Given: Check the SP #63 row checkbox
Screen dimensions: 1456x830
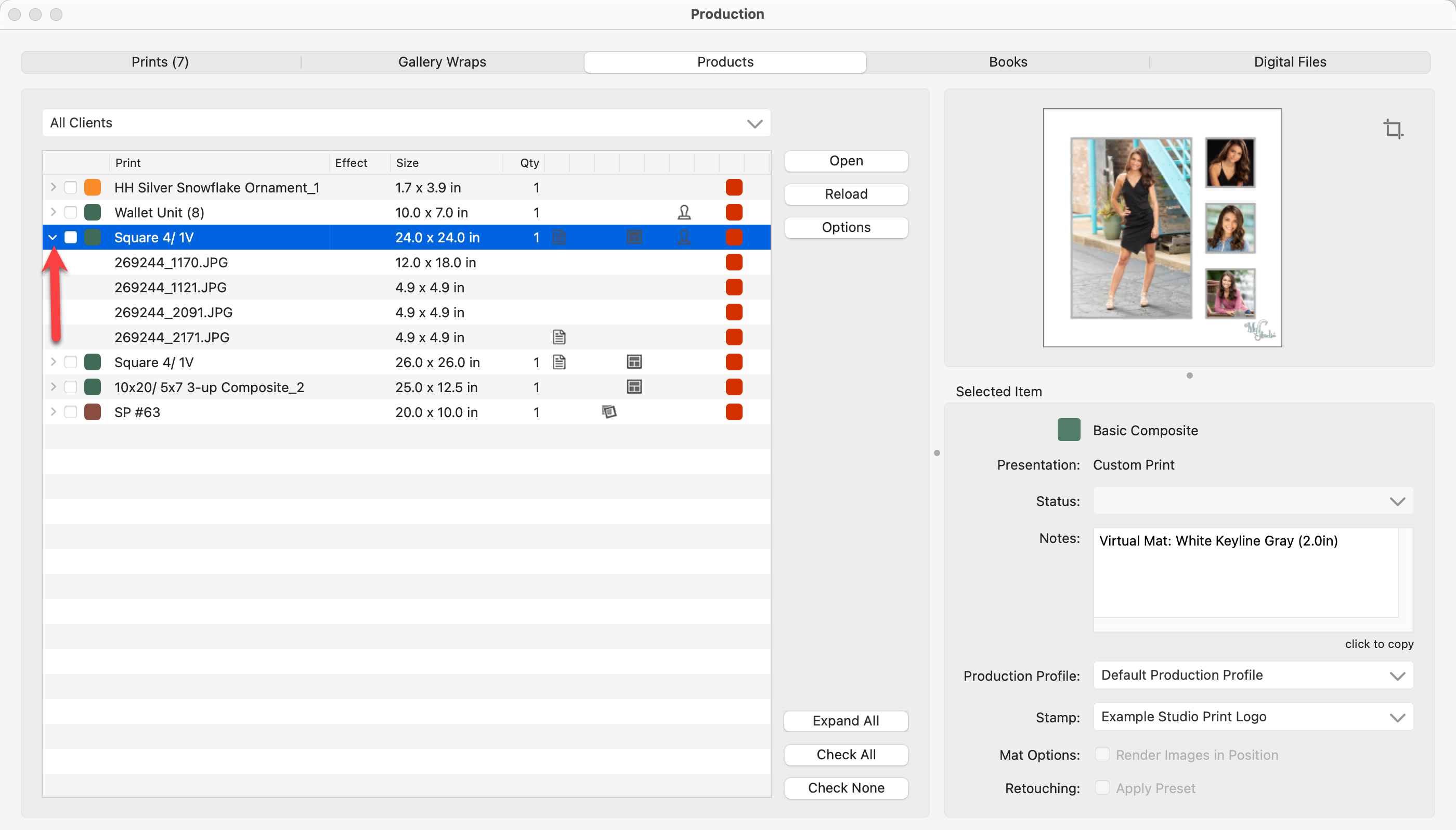Looking at the screenshot, I should pos(71,411).
